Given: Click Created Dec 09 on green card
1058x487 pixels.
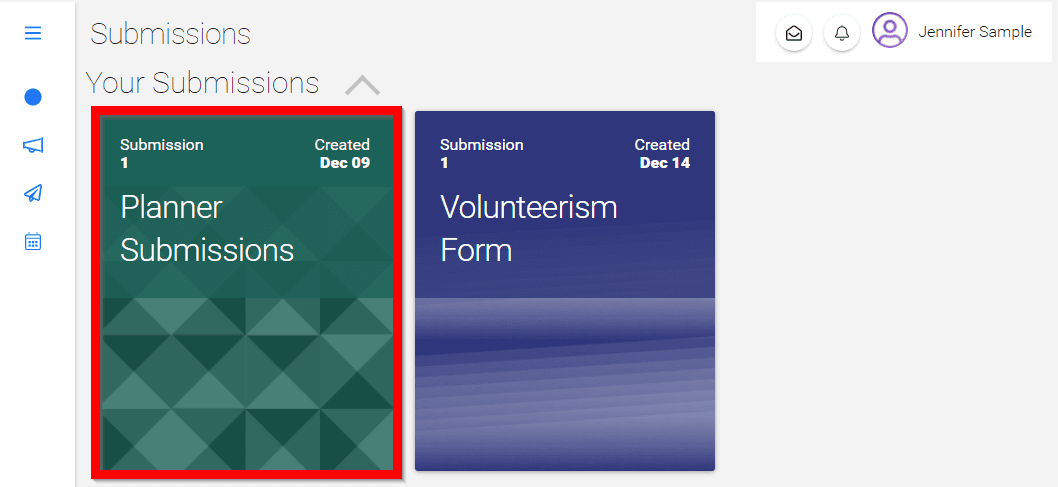Looking at the screenshot, I should [x=342, y=154].
